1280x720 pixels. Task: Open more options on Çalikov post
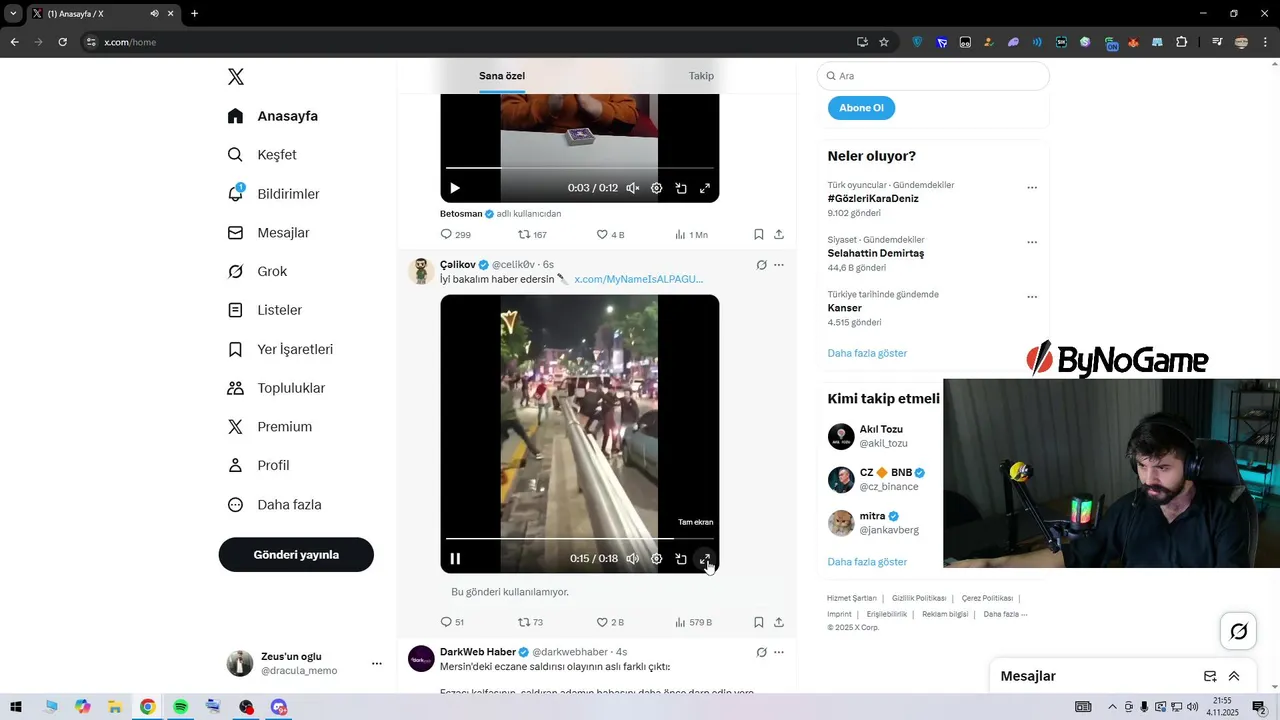(x=779, y=265)
